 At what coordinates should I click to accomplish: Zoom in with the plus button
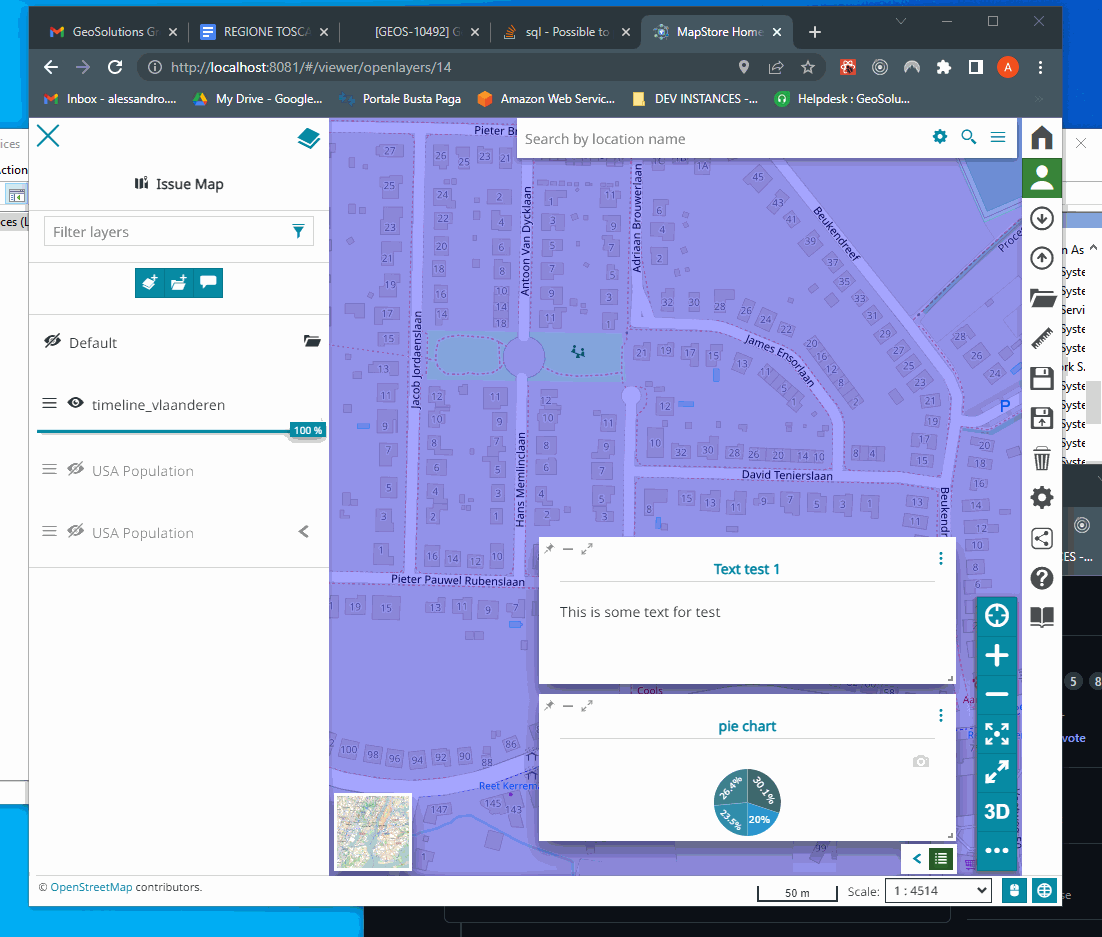997,655
